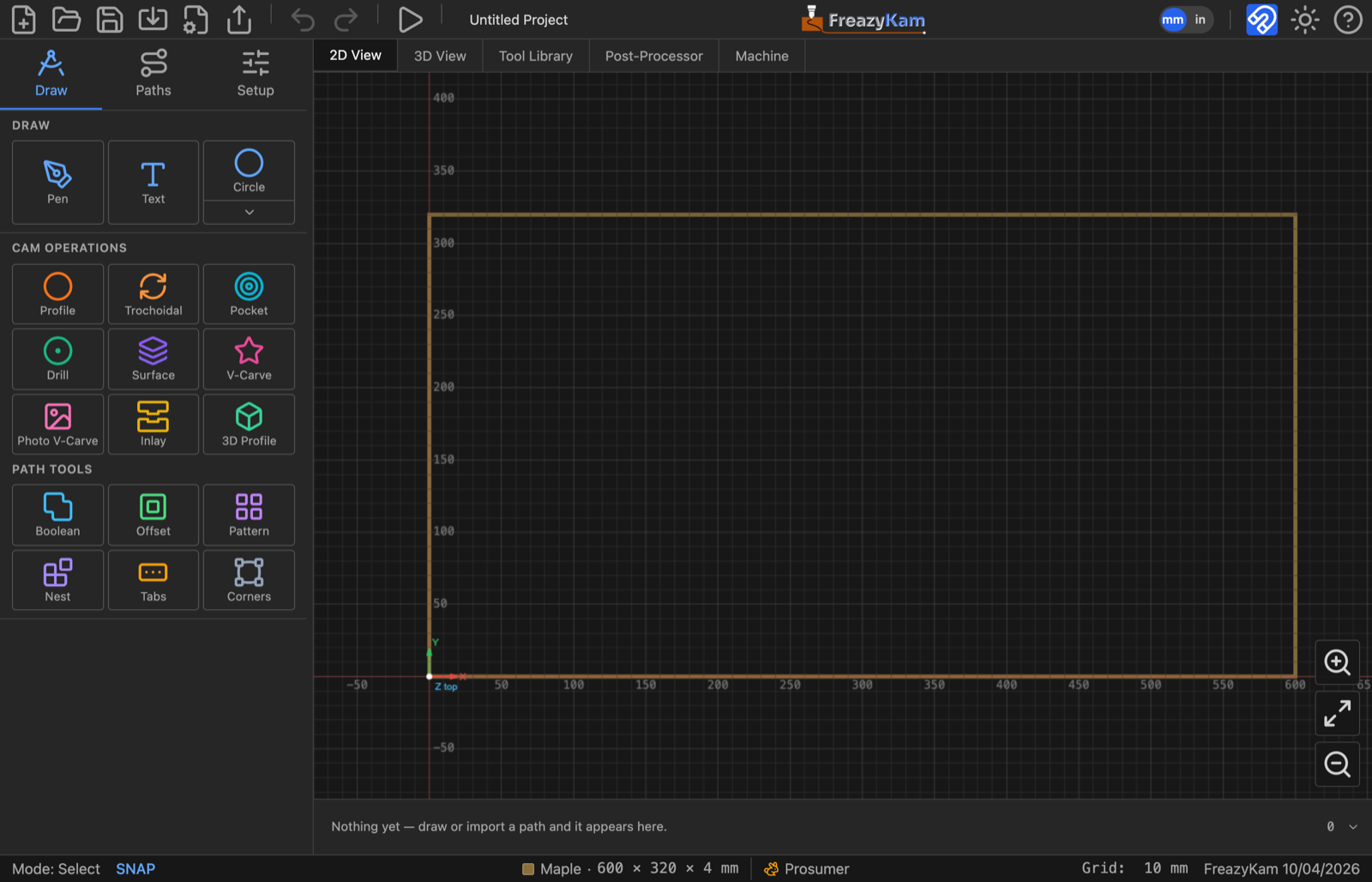Image resolution: width=1372 pixels, height=882 pixels.
Task: Select the Circle shape tool
Action: tap(249, 171)
